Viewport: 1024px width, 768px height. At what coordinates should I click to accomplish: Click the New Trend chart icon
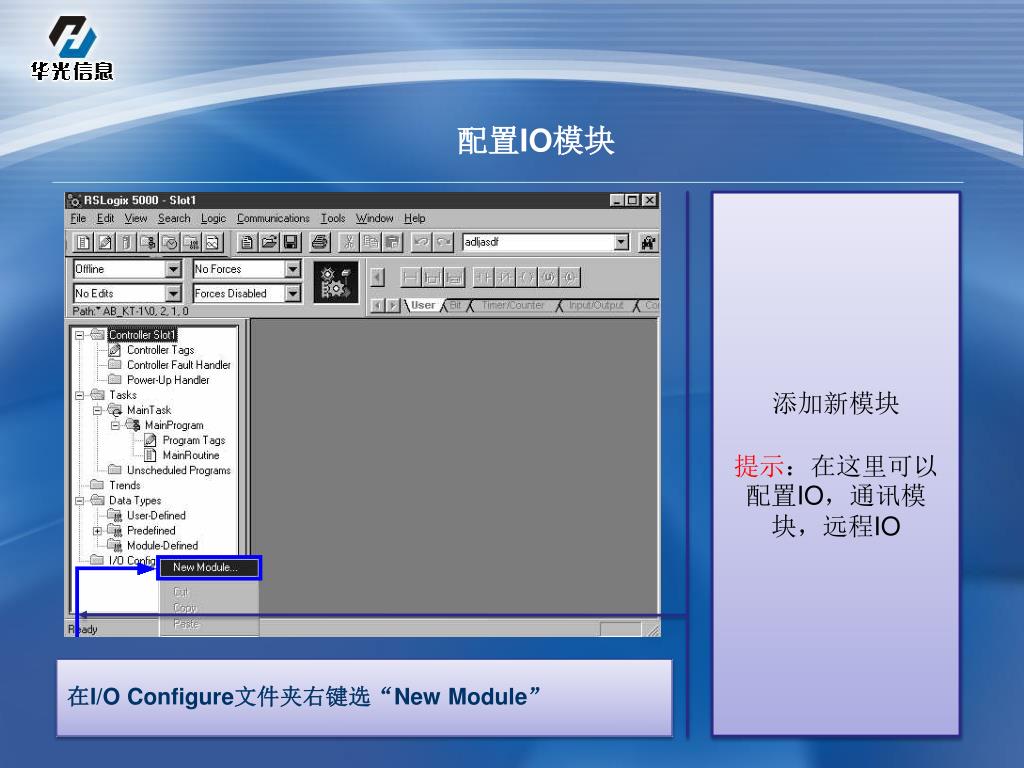(212, 243)
